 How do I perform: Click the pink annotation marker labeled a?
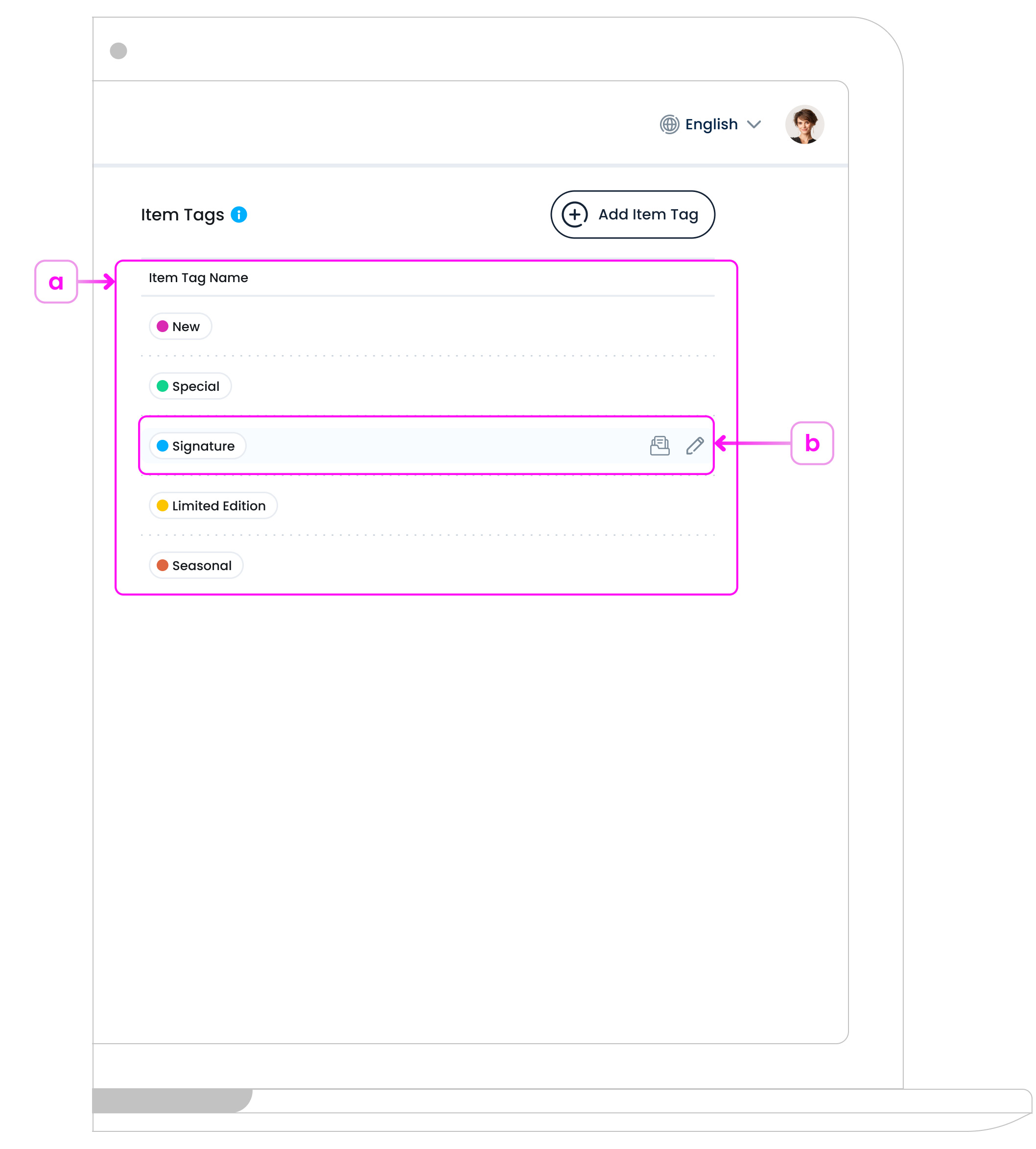coord(56,282)
